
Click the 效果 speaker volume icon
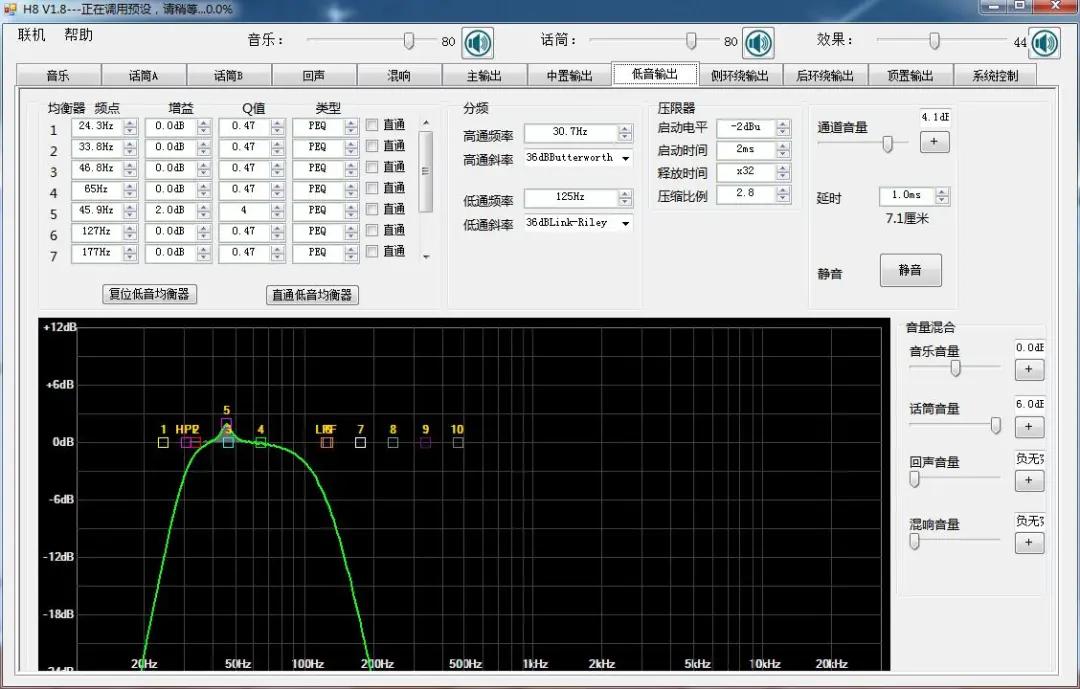pos(1044,43)
